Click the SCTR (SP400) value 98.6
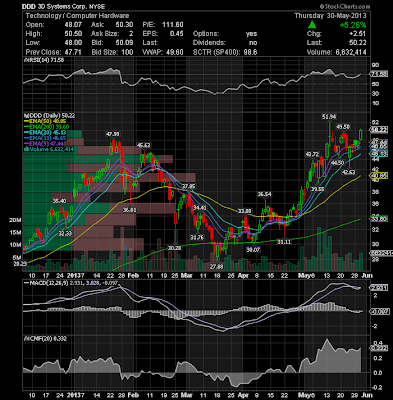Image resolution: width=393 pixels, height=400 pixels. coord(250,52)
